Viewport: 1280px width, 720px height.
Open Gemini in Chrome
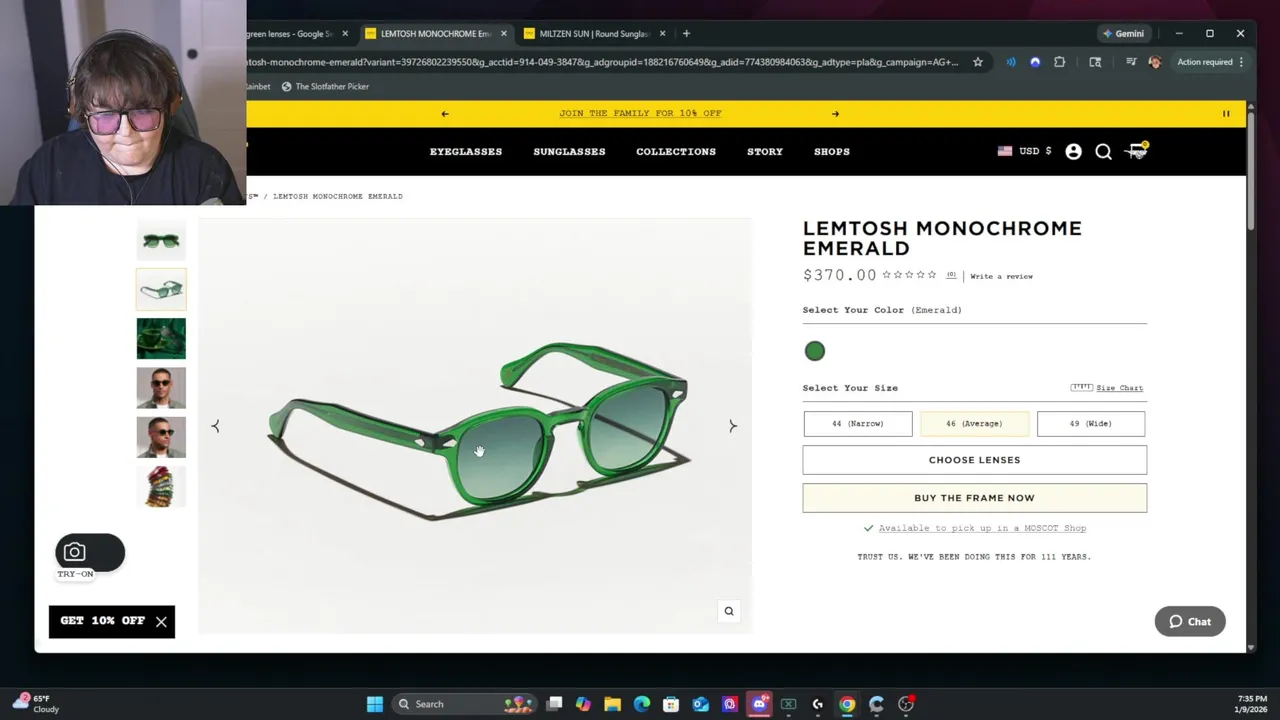[1123, 33]
